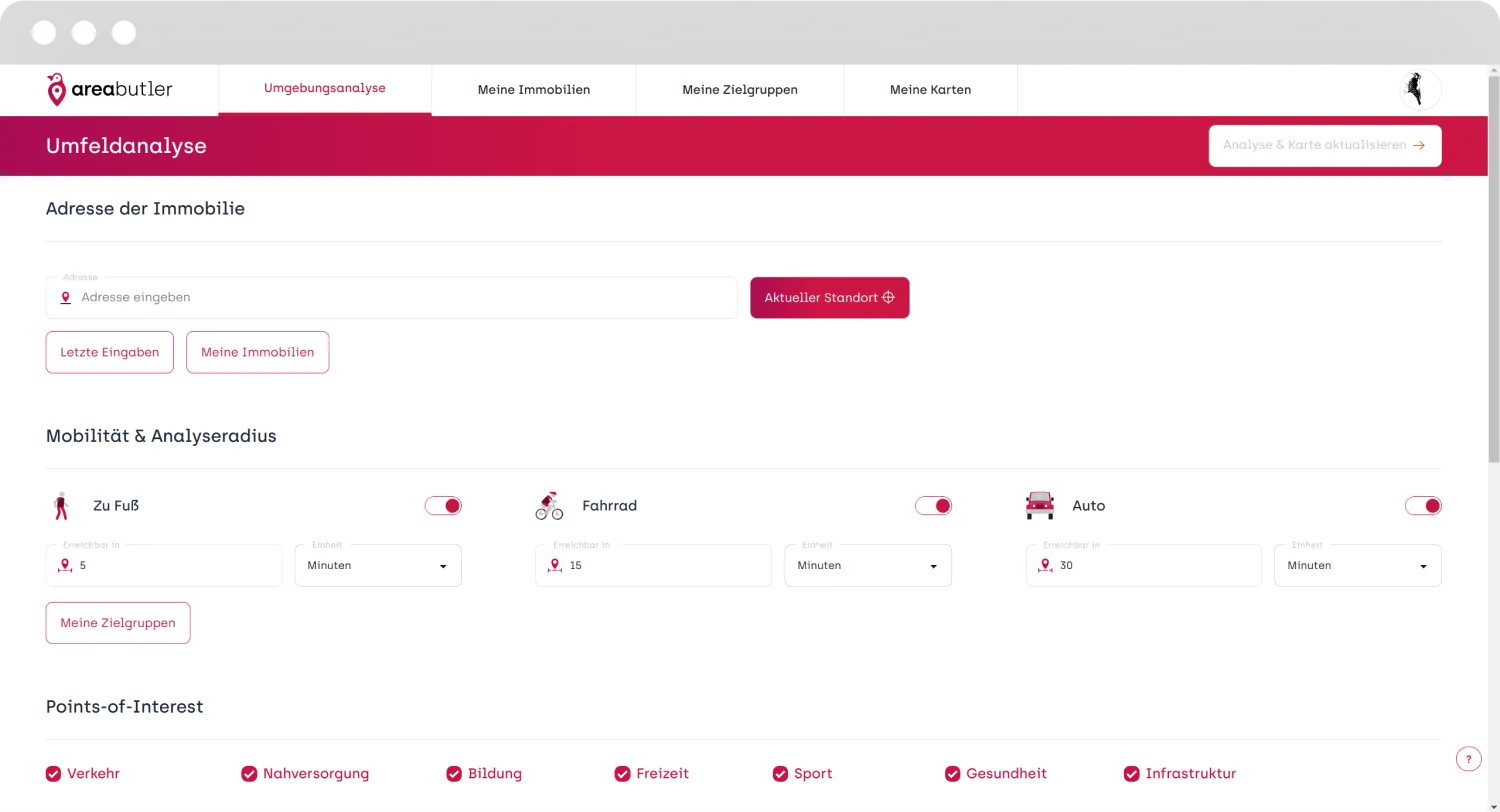Open Fahrrad Einheit dropdown

point(868,565)
